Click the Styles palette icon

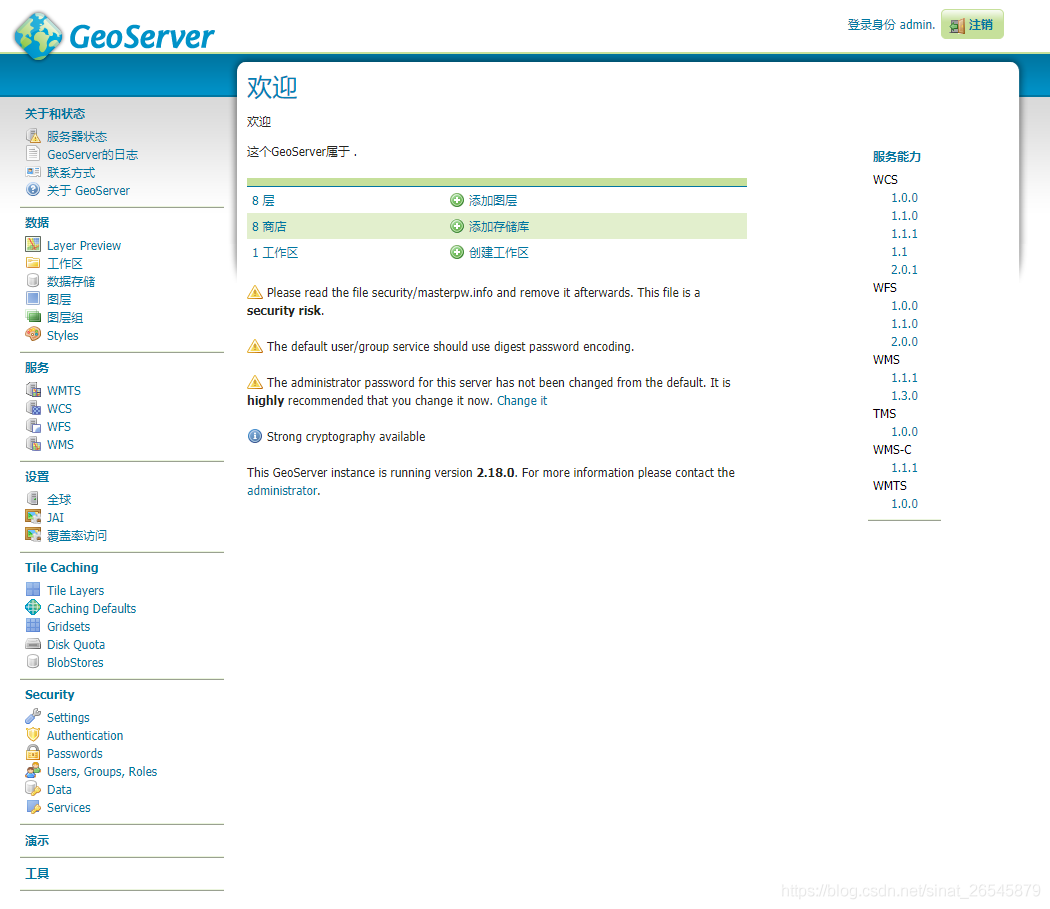[33, 334]
